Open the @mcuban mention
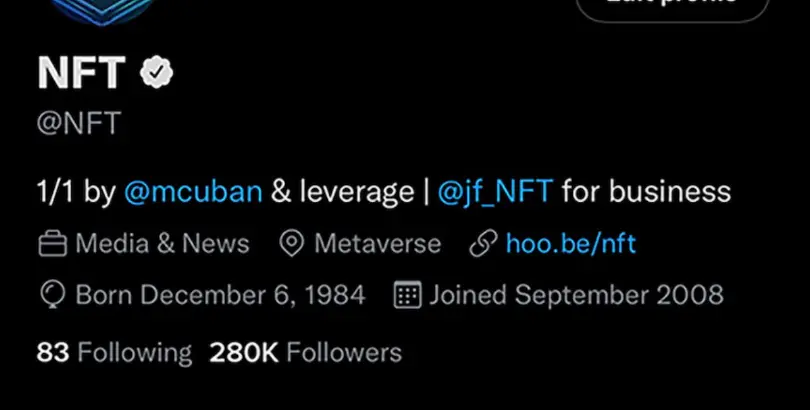Viewport: 810px width, 410px height. tap(193, 192)
